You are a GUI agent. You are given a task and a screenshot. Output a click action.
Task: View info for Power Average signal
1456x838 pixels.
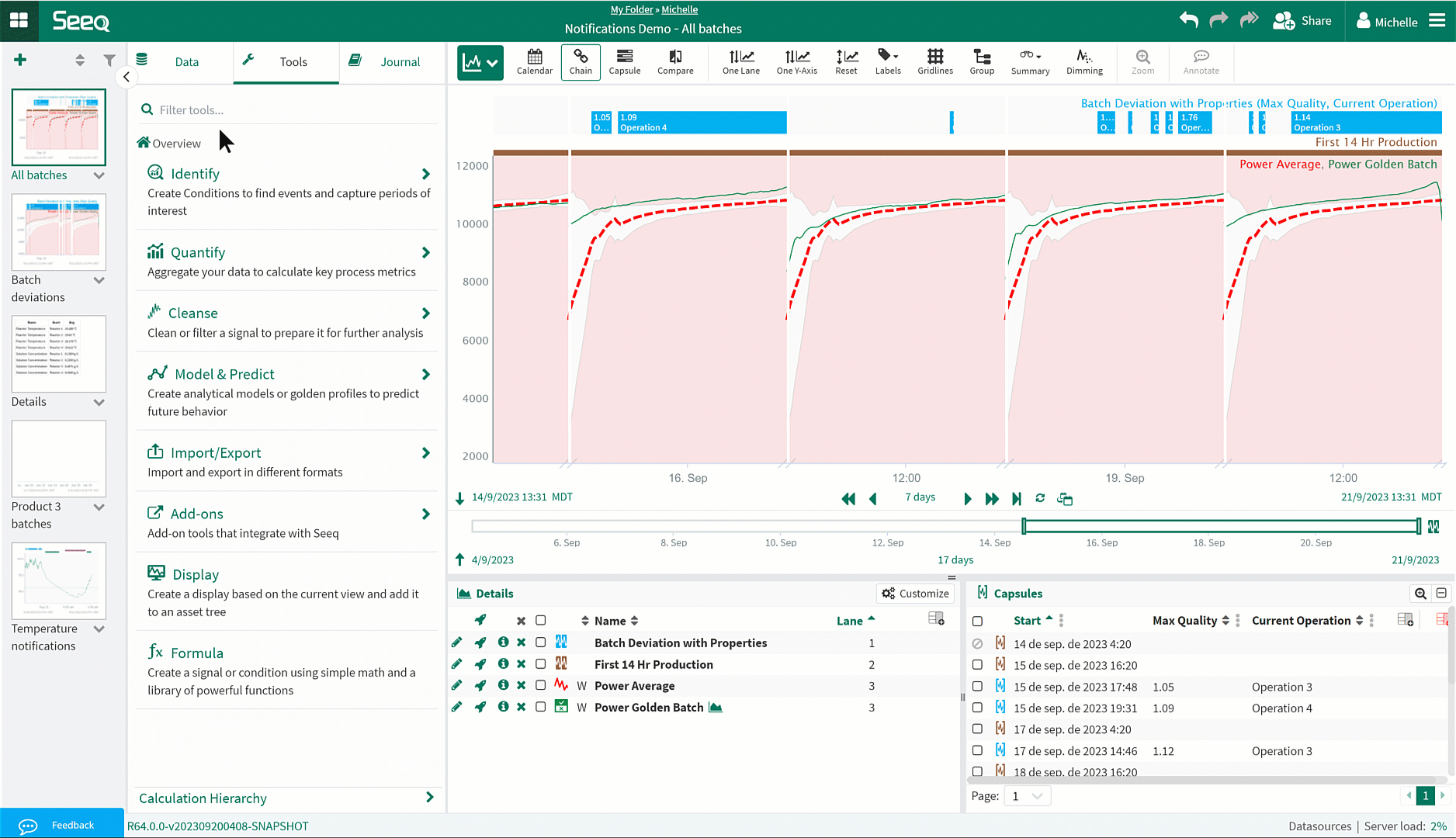point(503,685)
